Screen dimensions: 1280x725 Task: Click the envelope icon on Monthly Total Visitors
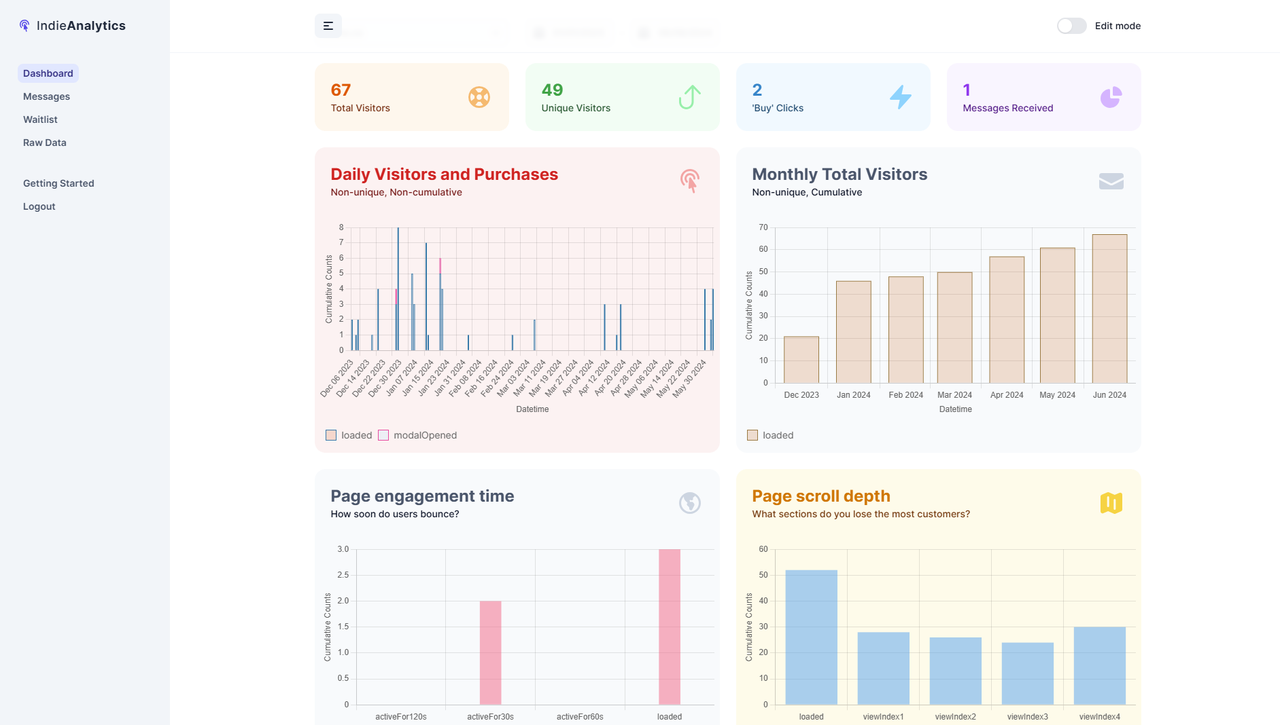click(x=1111, y=183)
